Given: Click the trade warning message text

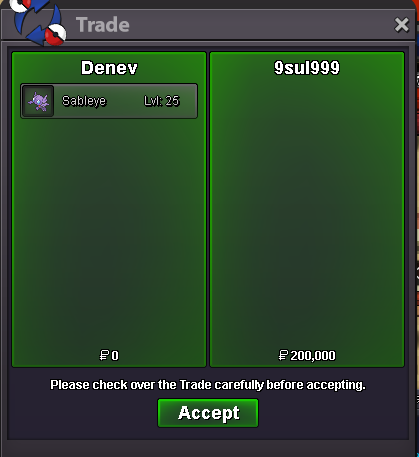Looking at the screenshot, I should (208, 385).
